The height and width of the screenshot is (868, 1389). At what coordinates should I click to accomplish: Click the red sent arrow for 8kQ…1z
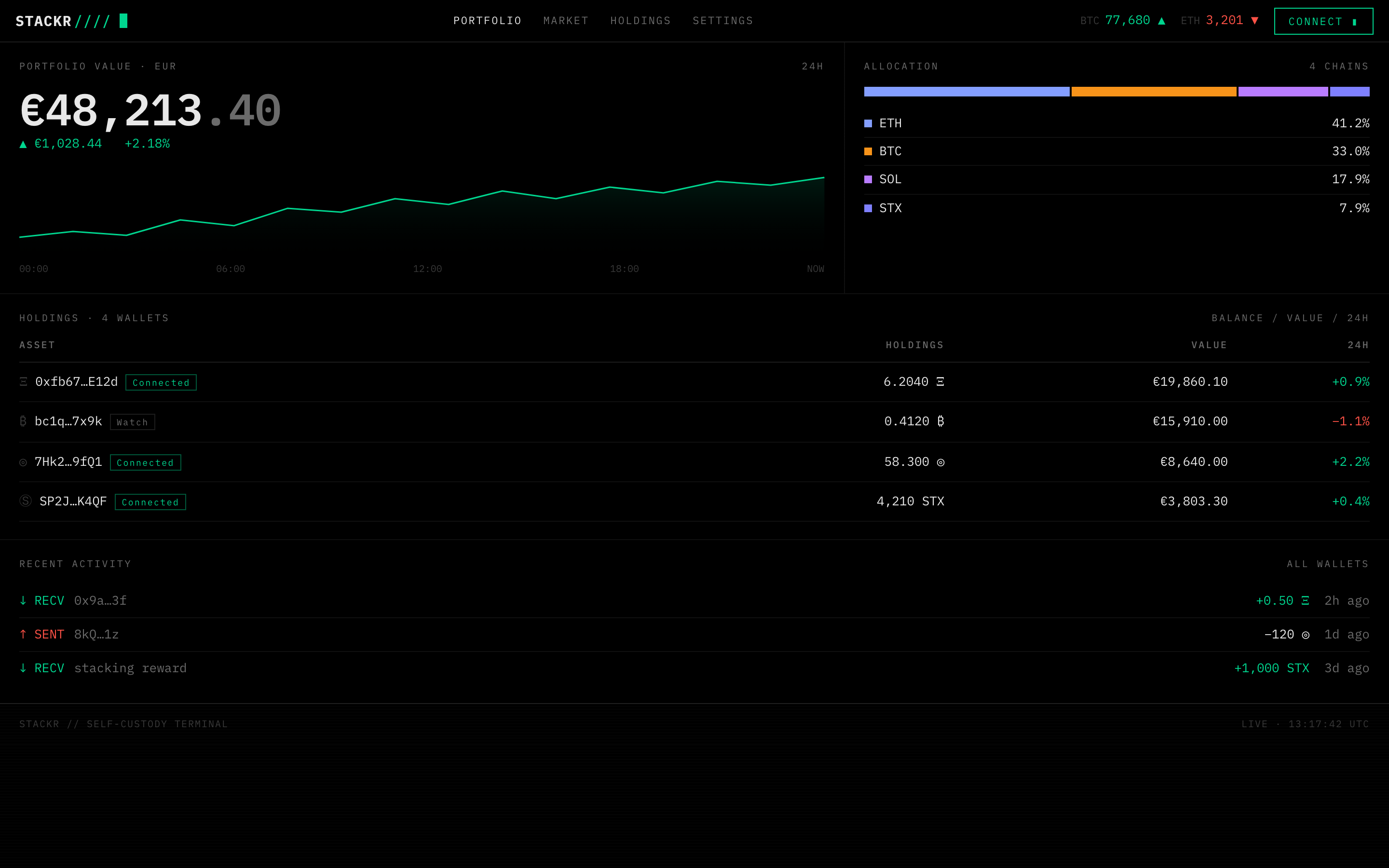point(23,634)
